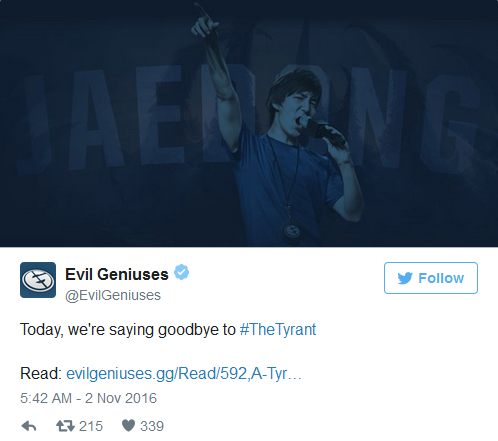Click the 5:42 AM - 2 Nov 2016 timestamp

(x=88, y=398)
